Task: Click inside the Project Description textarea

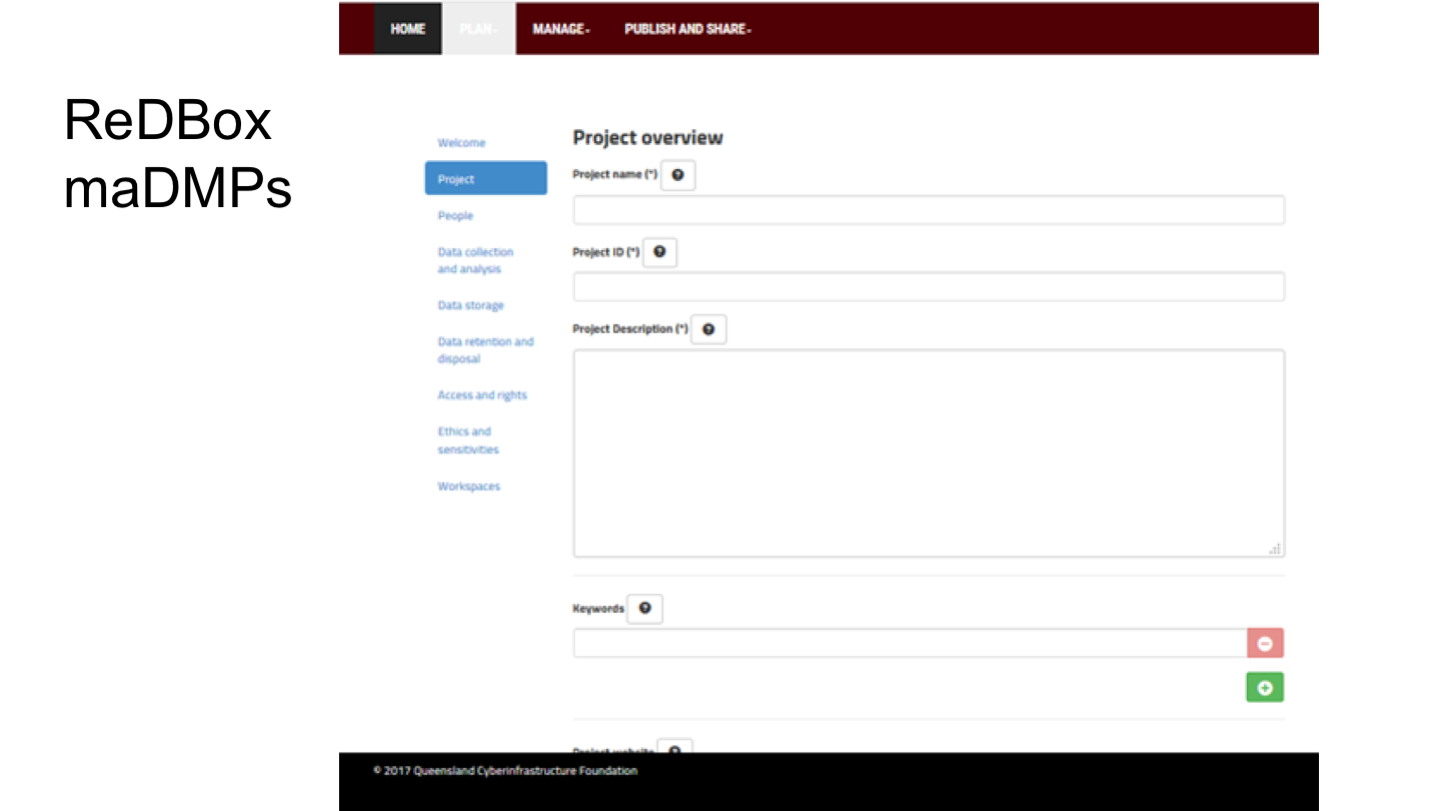Action: pyautogui.click(x=928, y=453)
